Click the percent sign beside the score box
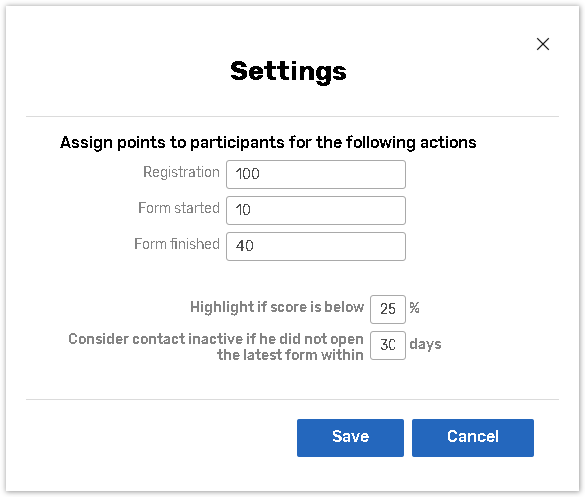 414,308
